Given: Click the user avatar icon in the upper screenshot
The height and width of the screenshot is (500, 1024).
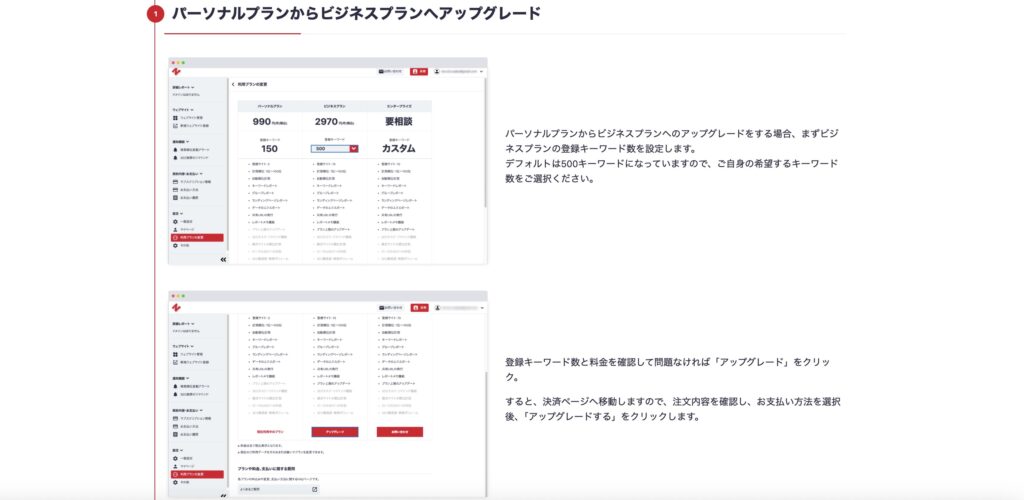Looking at the screenshot, I should [x=438, y=72].
